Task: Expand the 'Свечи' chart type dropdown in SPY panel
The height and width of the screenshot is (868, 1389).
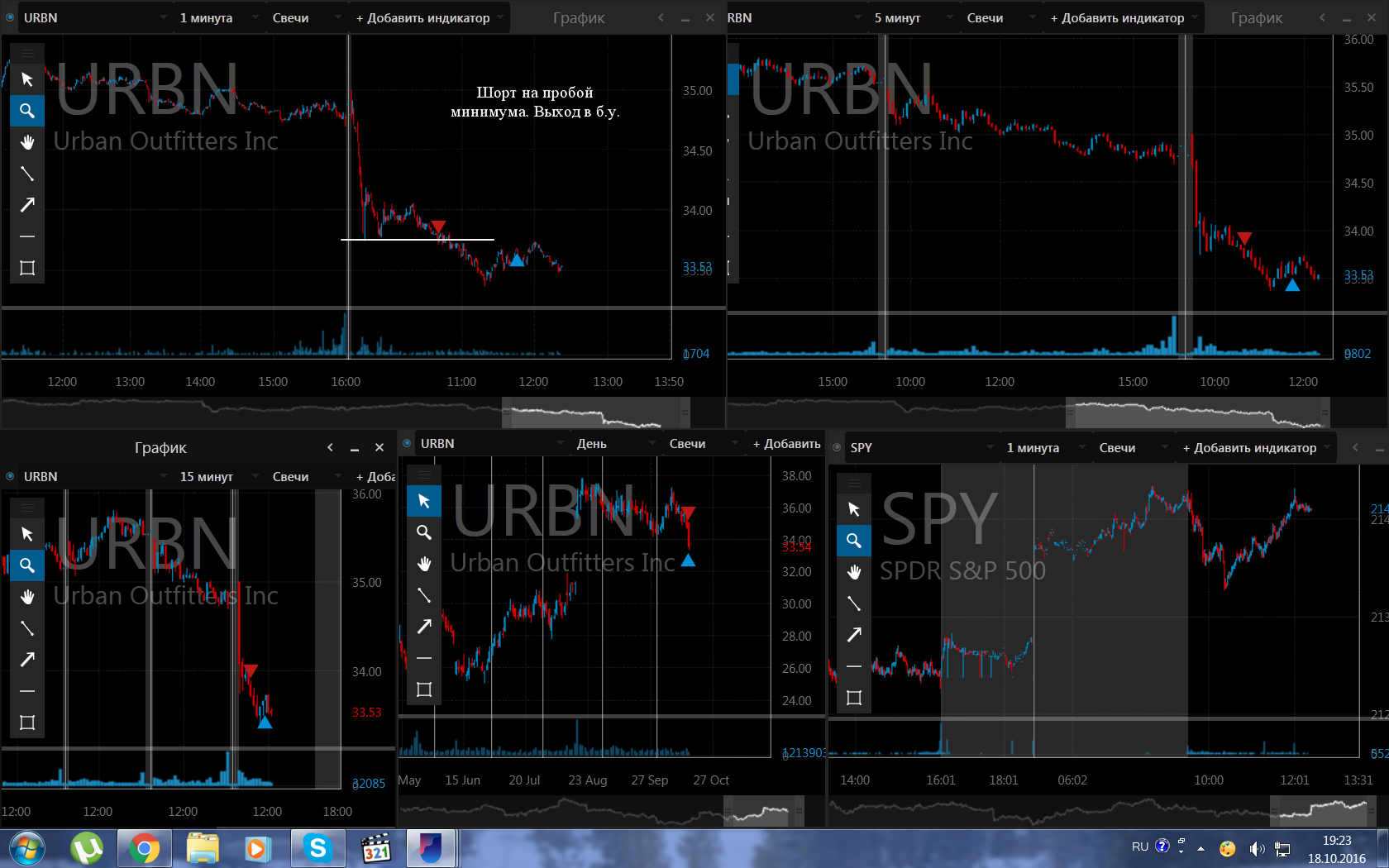Action: pos(1133,447)
